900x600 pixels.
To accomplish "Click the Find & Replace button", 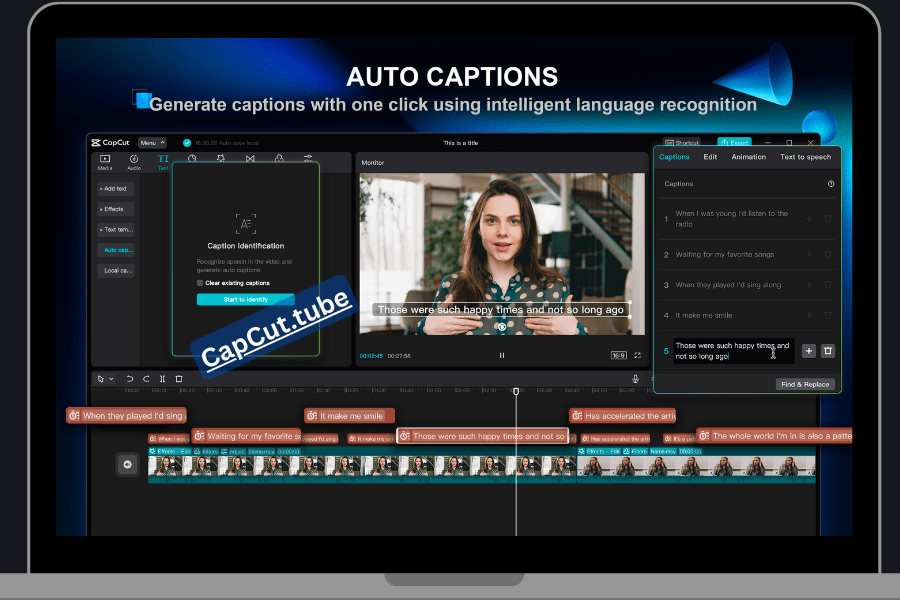I will pos(805,384).
